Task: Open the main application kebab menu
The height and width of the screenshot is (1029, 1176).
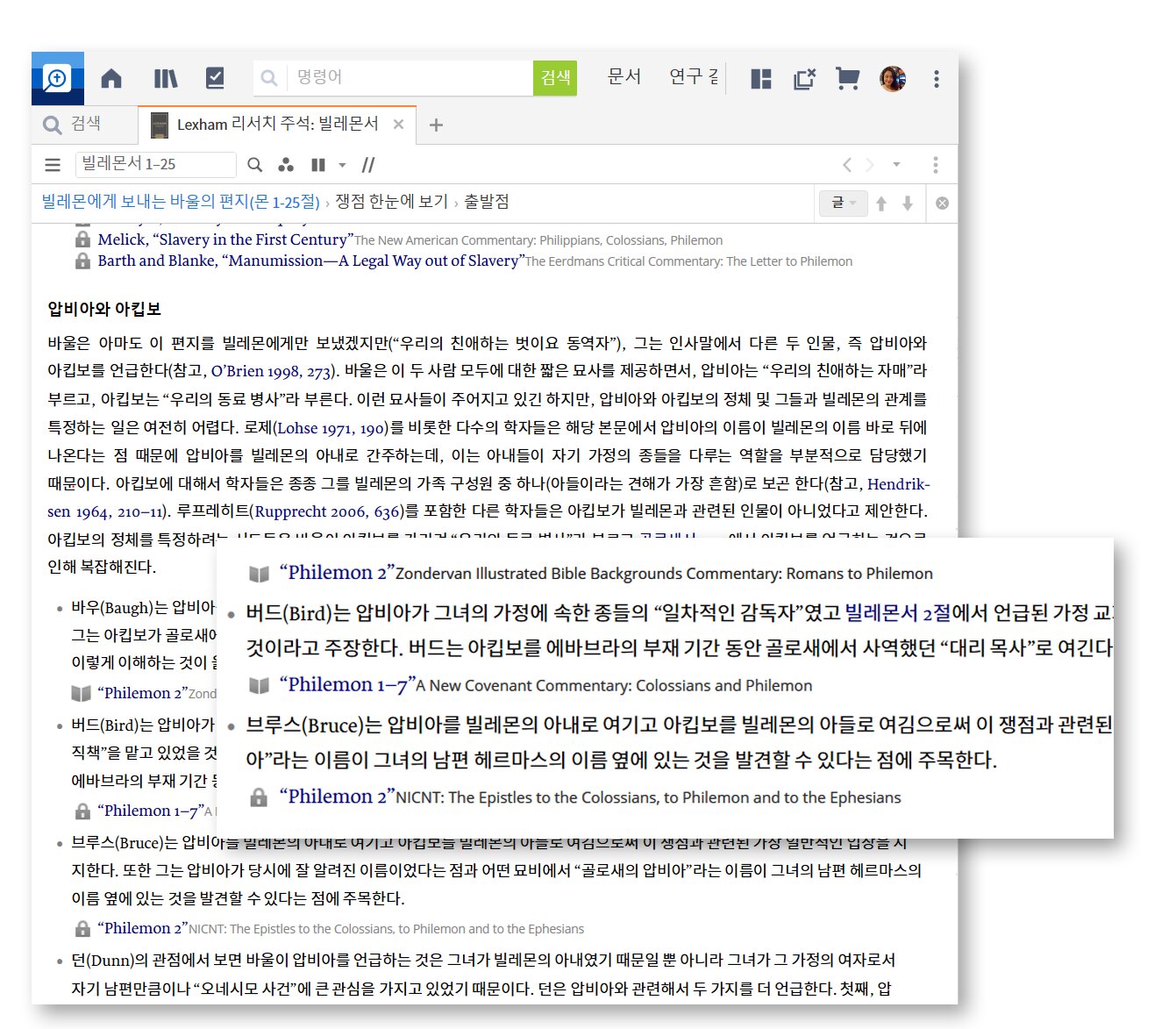Action: 937,79
